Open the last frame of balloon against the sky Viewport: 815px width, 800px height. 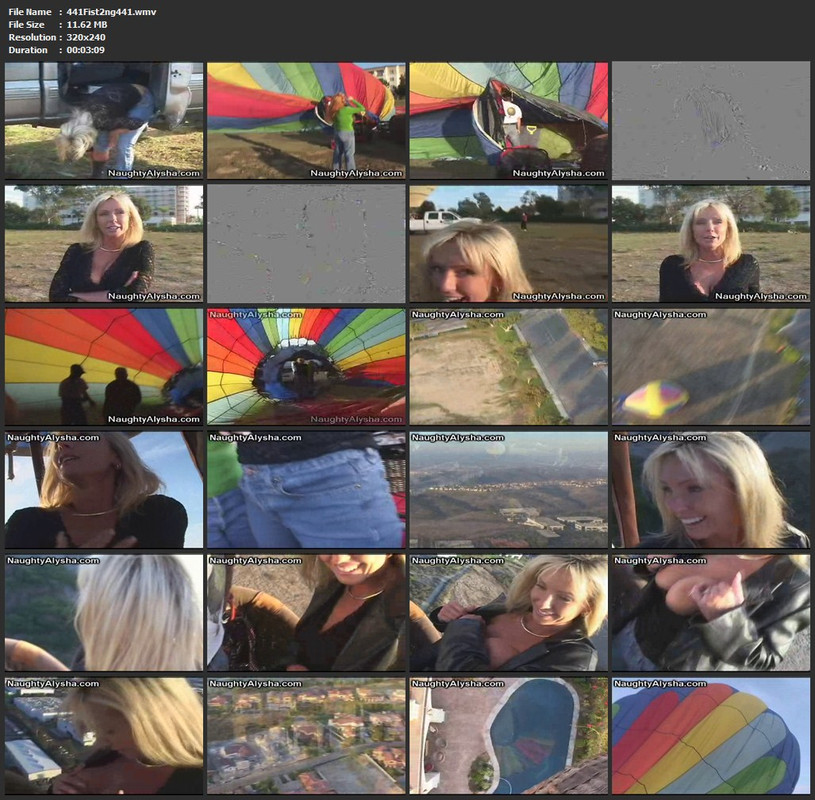[x=711, y=736]
